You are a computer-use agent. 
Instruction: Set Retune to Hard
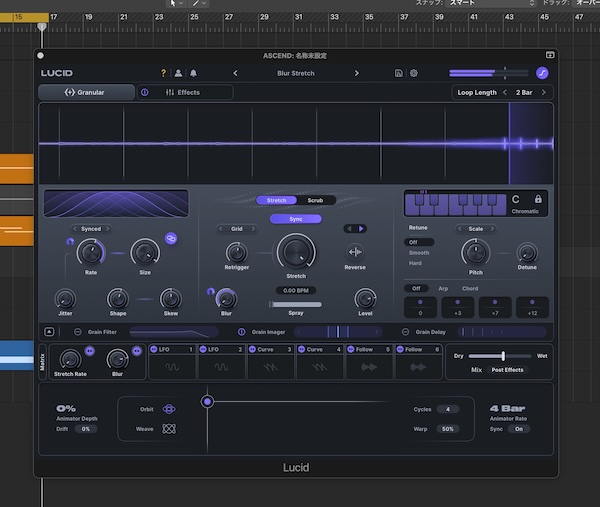point(415,263)
